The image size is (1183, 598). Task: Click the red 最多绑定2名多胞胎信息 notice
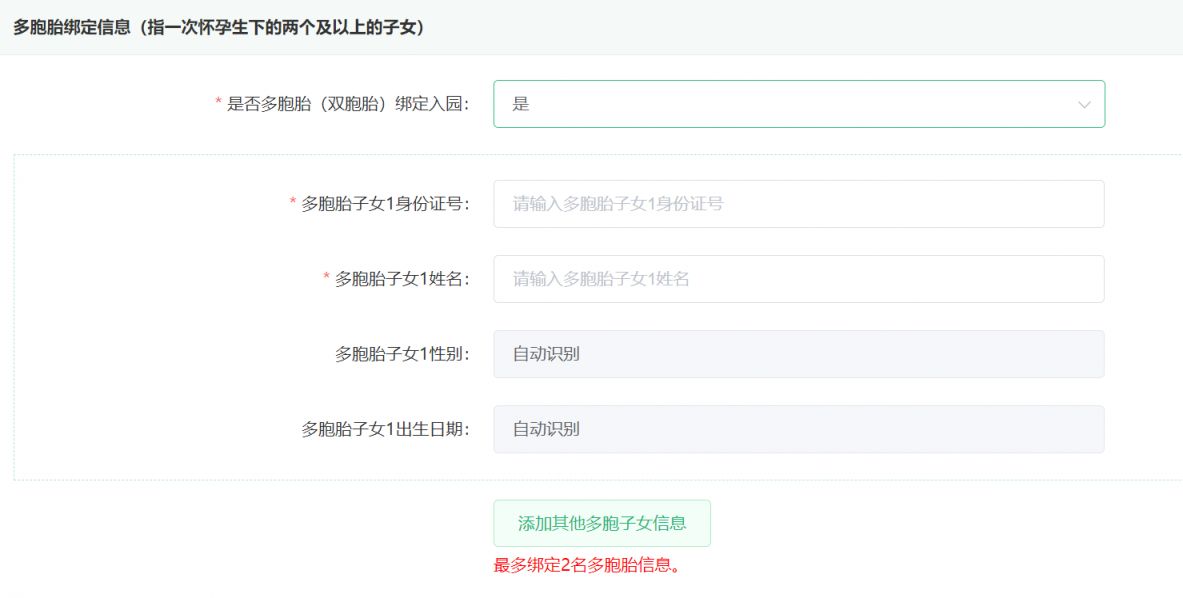pos(587,566)
